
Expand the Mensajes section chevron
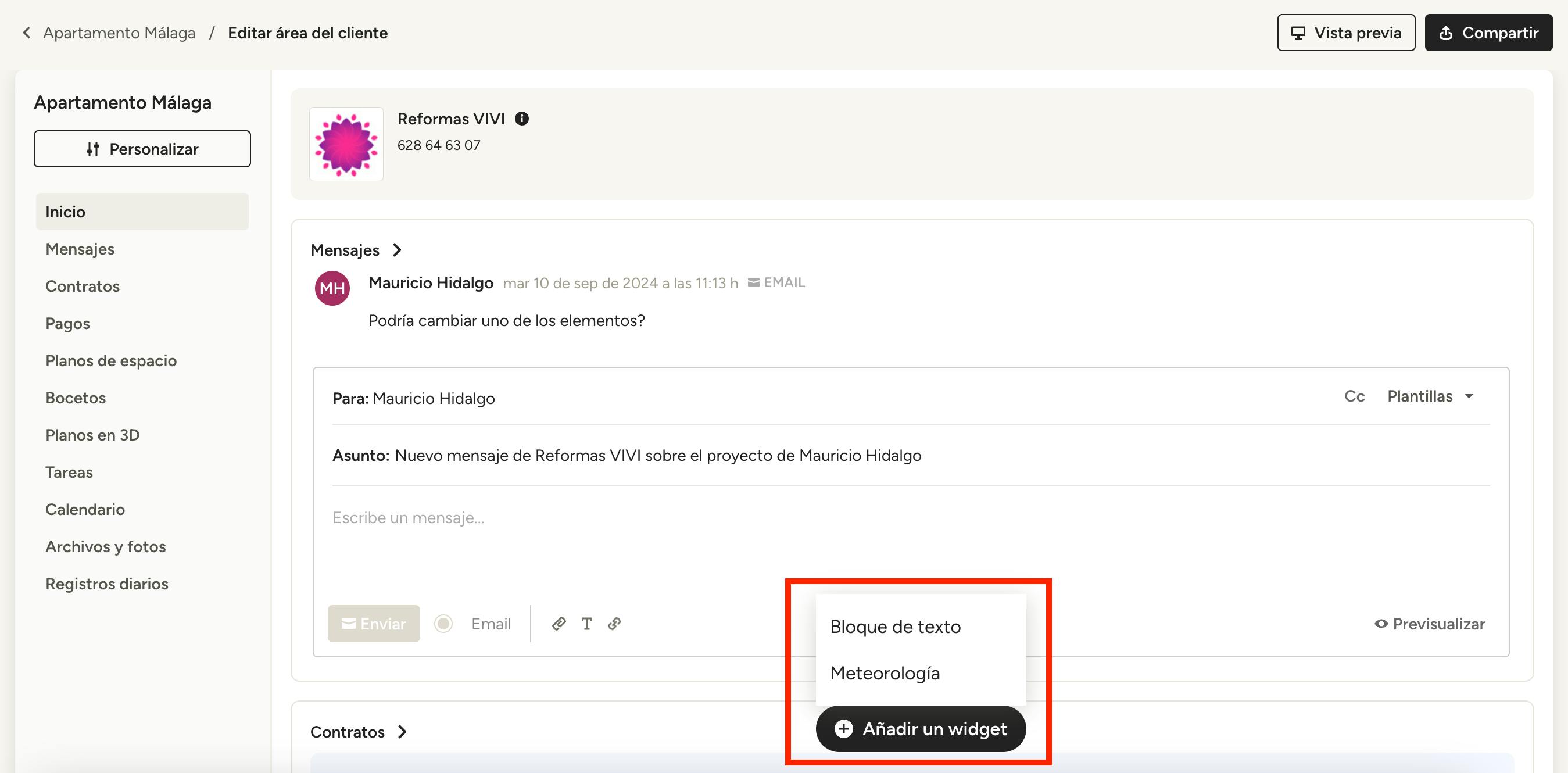tap(398, 250)
